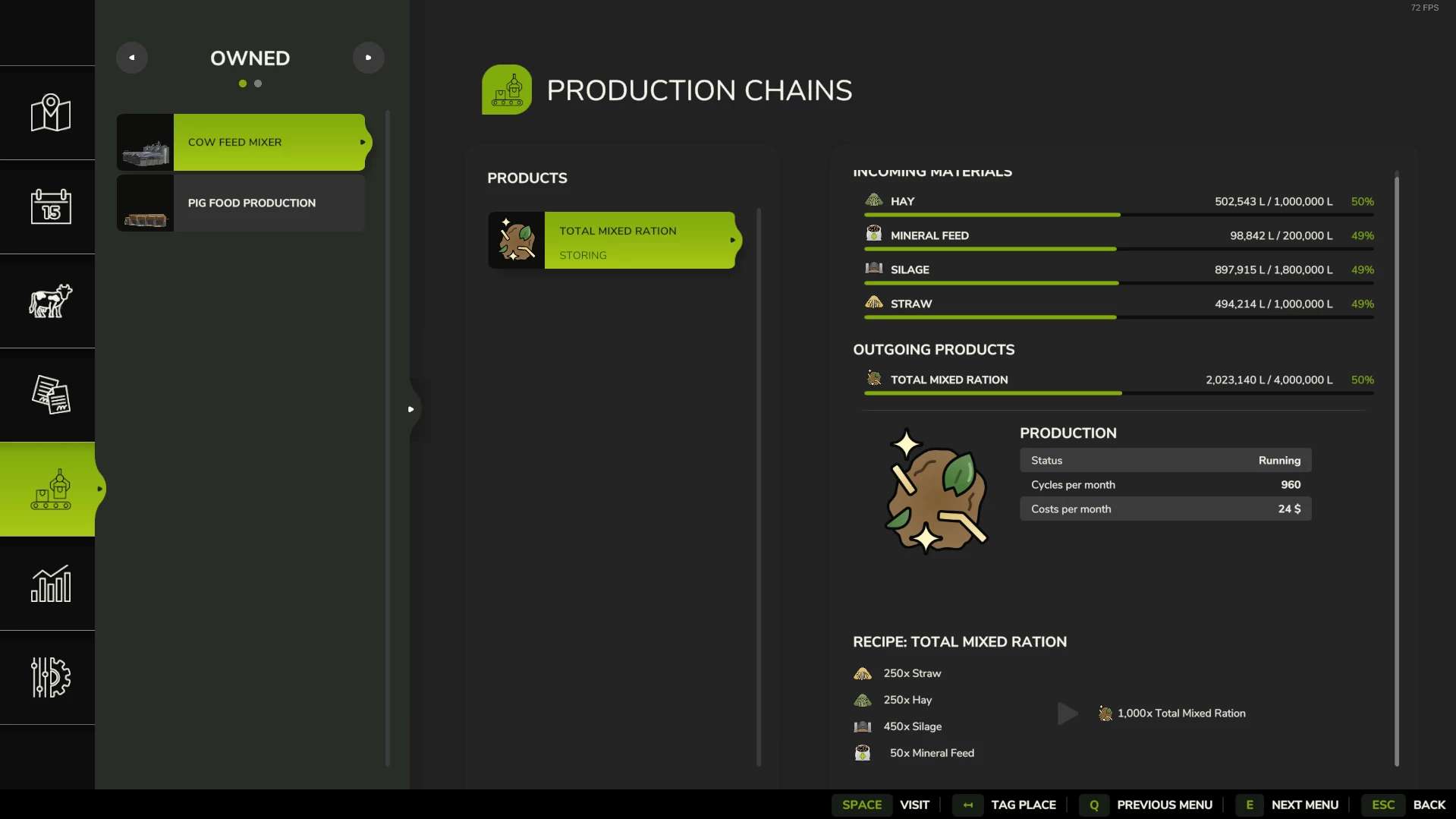
Task: Click the Hay fill level bar
Action: (x=1118, y=215)
